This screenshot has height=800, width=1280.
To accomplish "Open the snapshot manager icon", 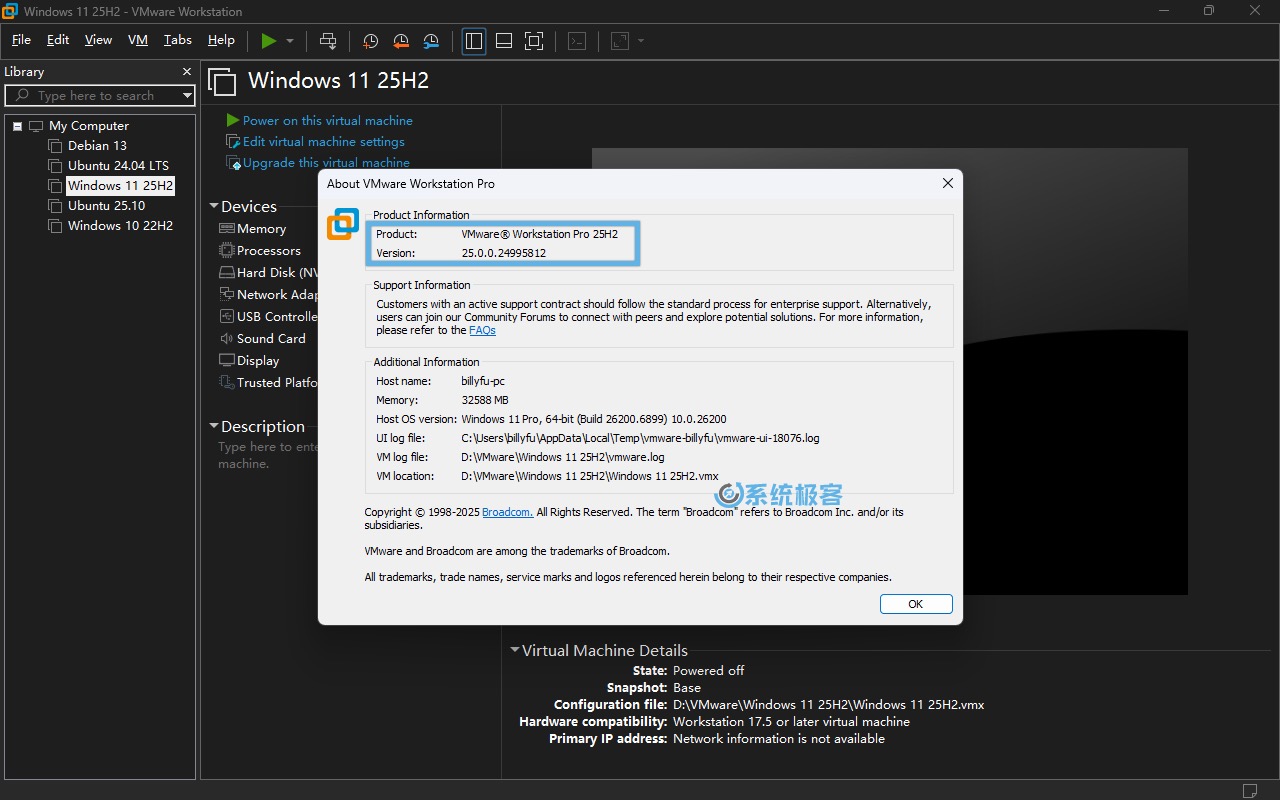I will coord(431,41).
